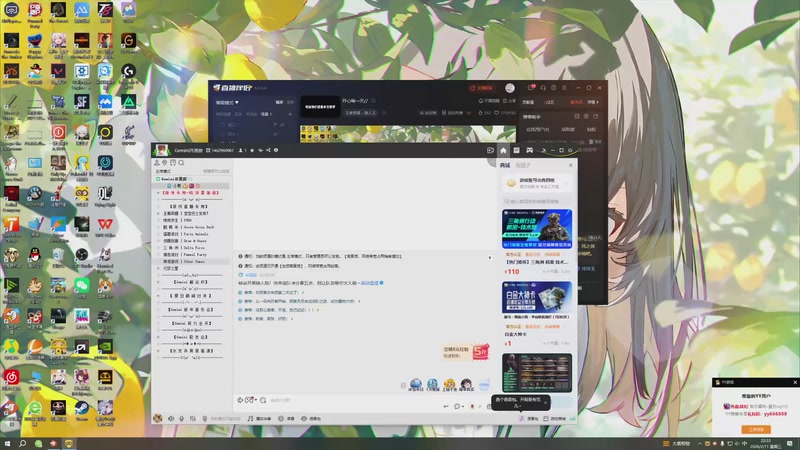Screen dimensions: 800x450
Task: Click the first round activity badge above chat input
Action: pyautogui.click(x=416, y=385)
